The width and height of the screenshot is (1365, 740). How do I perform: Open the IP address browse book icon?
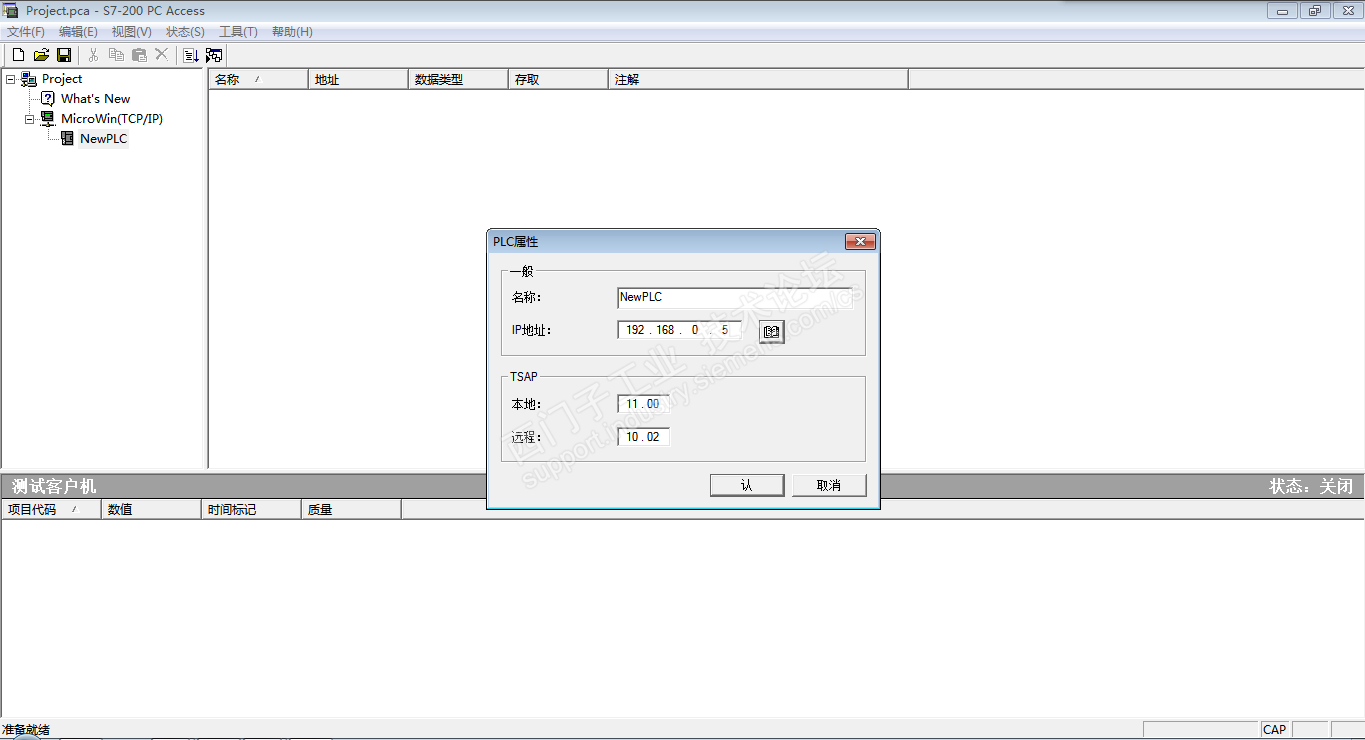771,331
